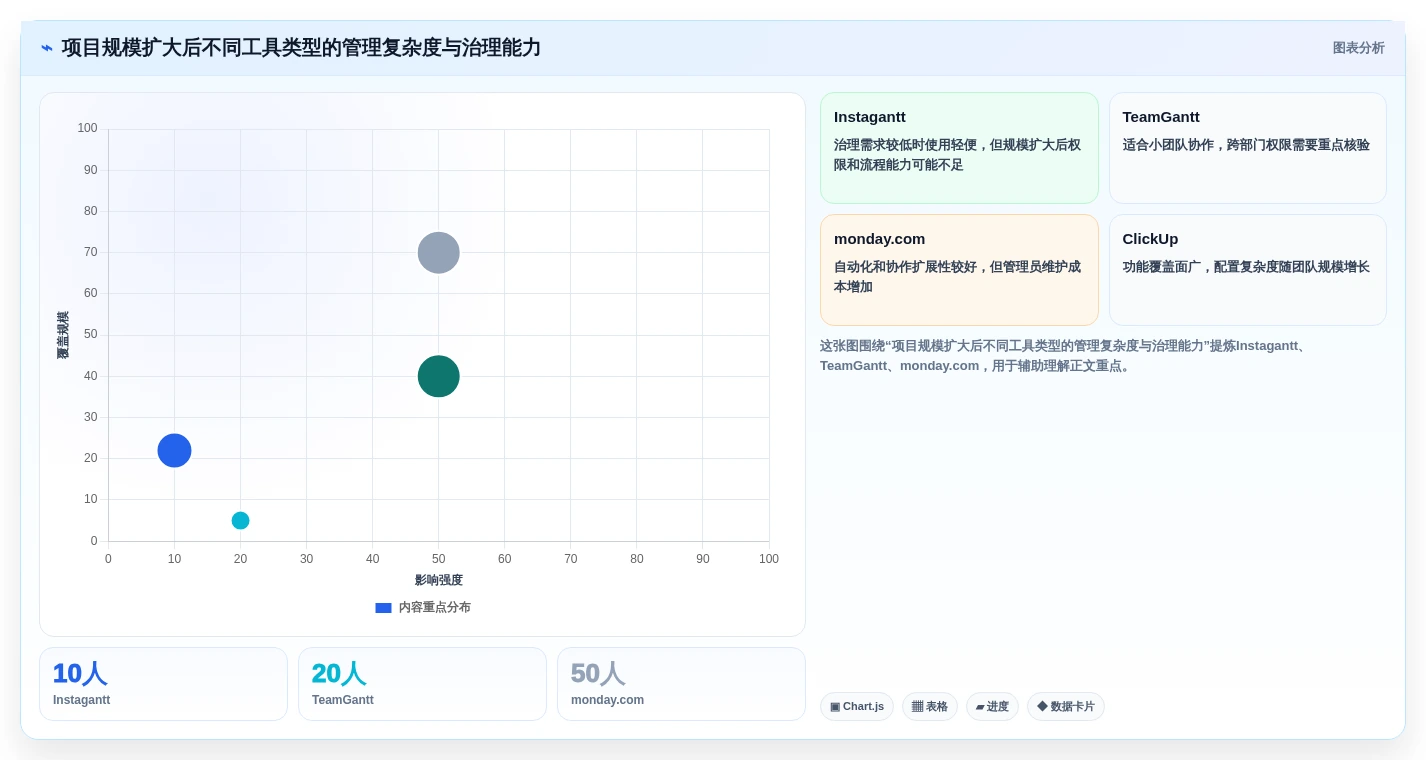Click the x-axis tick label 100

point(768,559)
